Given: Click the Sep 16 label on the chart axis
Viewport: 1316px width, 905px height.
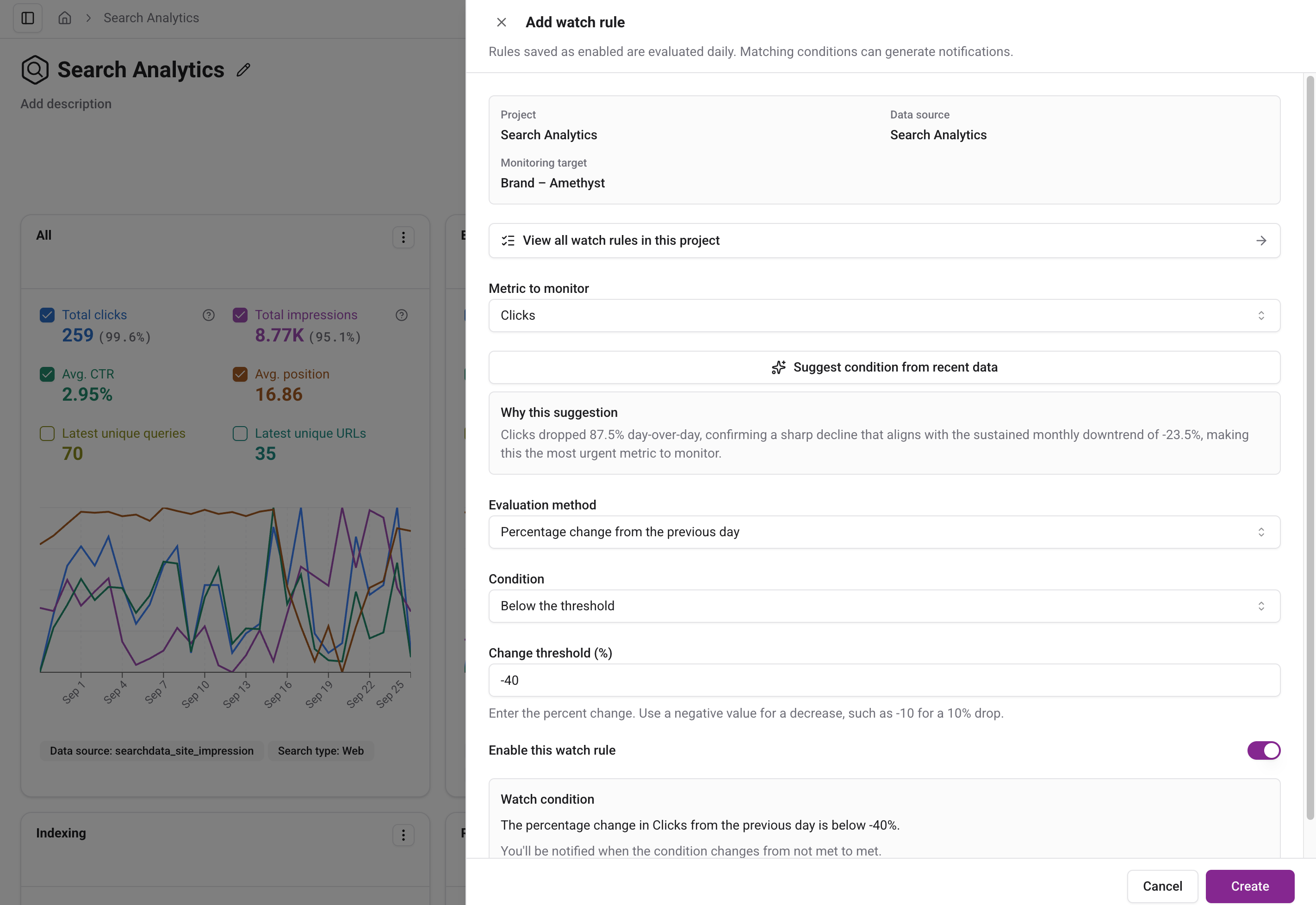Looking at the screenshot, I should (278, 694).
